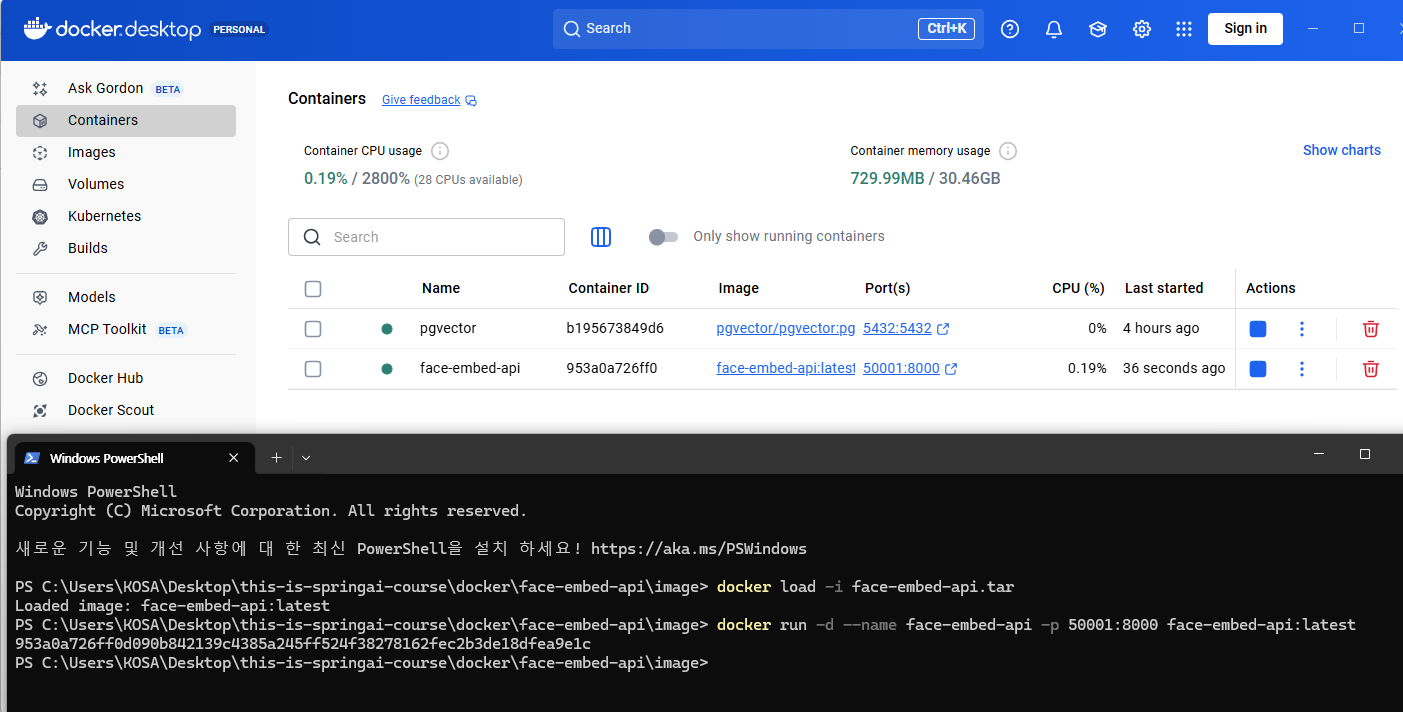The image size is (1403, 712).
Task: Toggle Only show running containers
Action: [663, 237]
